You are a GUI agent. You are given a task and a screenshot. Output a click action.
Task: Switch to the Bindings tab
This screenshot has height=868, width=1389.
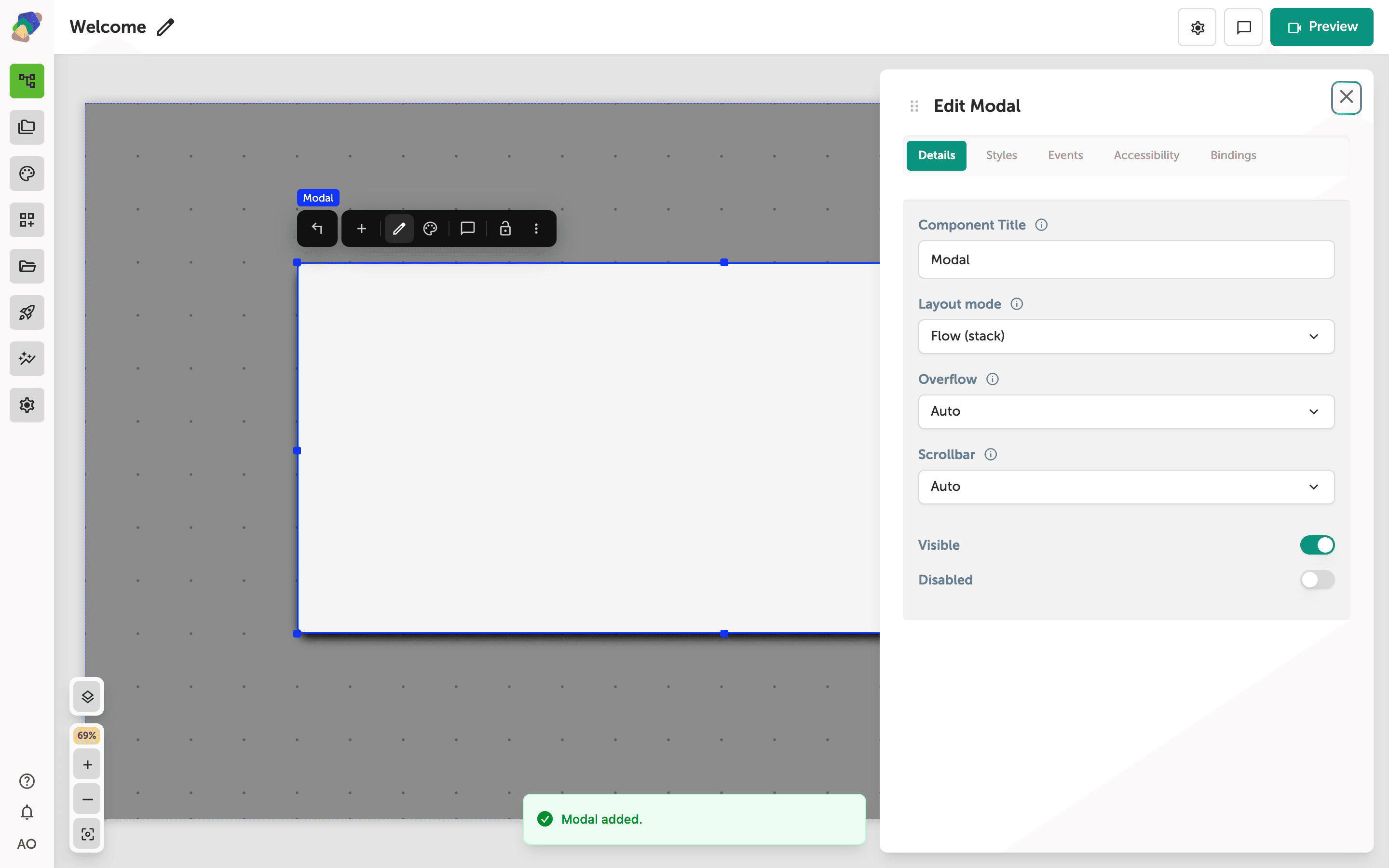coord(1233,156)
